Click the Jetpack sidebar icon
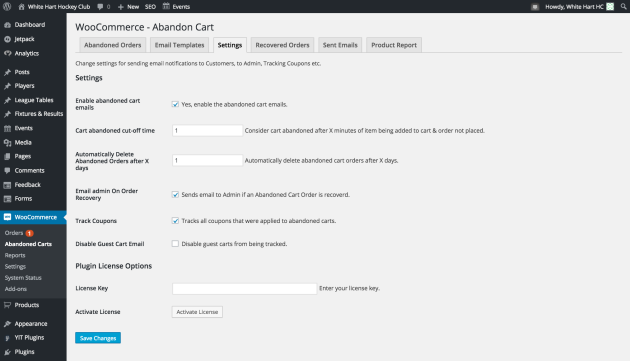The image size is (630, 361). [x=7, y=39]
